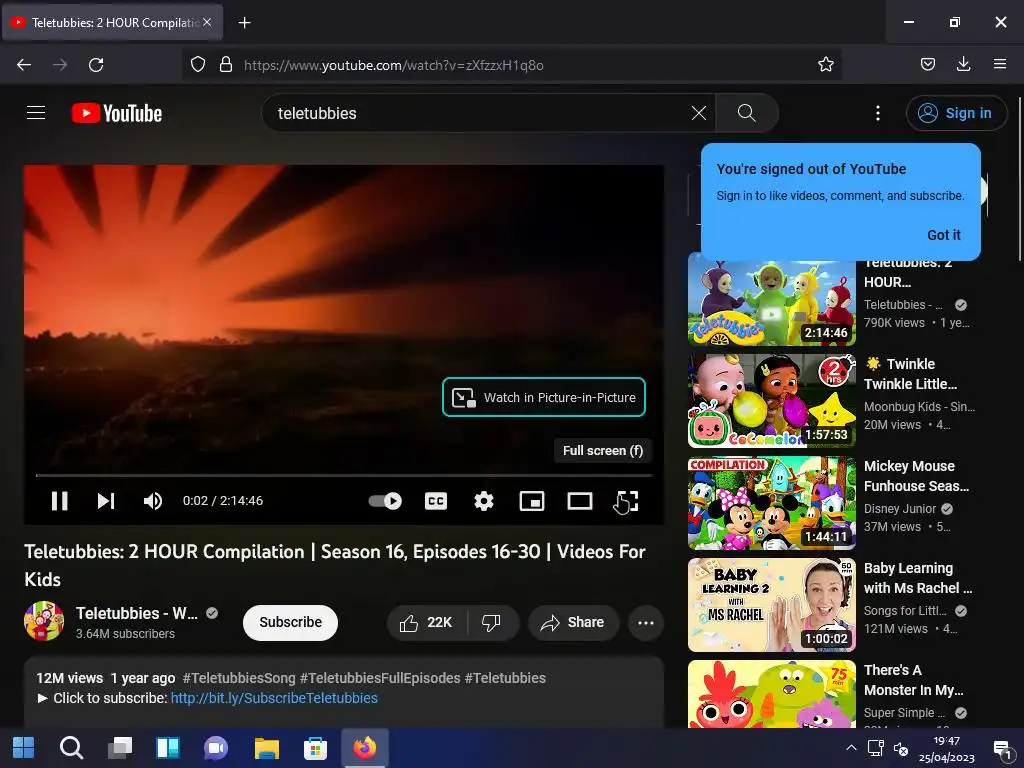Click the page scrollbar
This screenshot has width=1024, height=768.
[x=1019, y=180]
